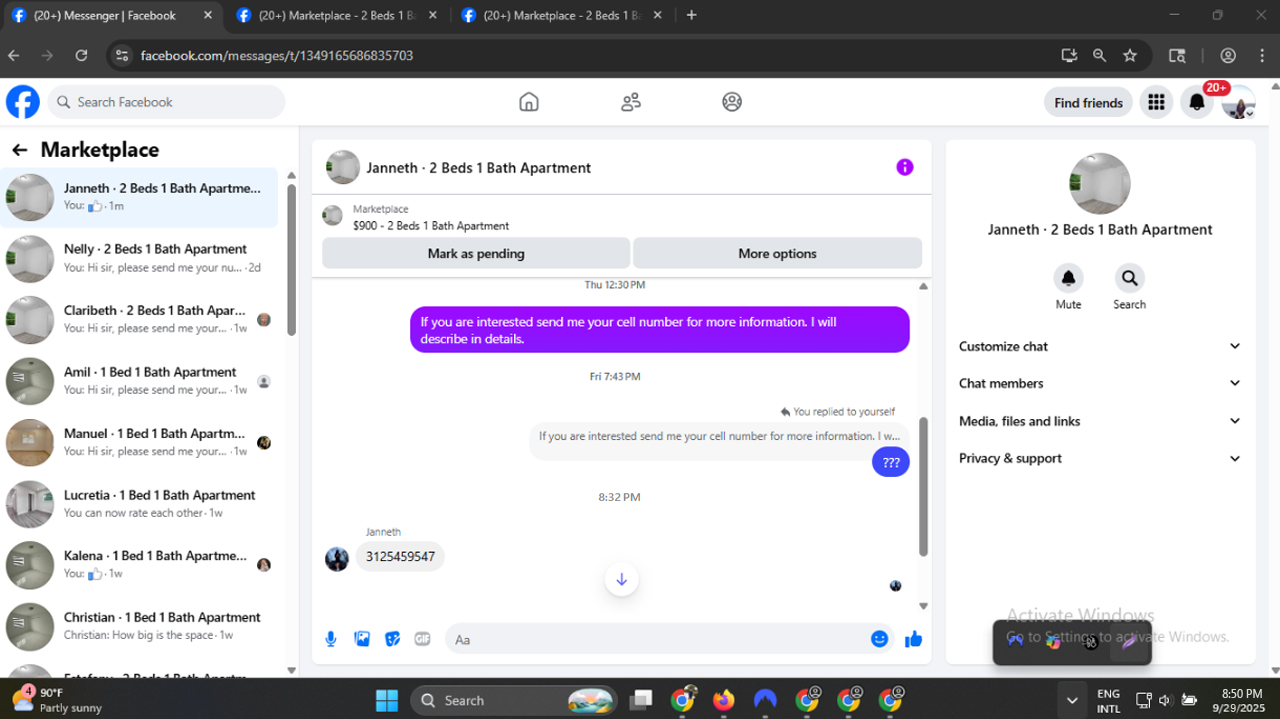
Task: Search in conversation magnifier icon
Action: (x=1129, y=278)
